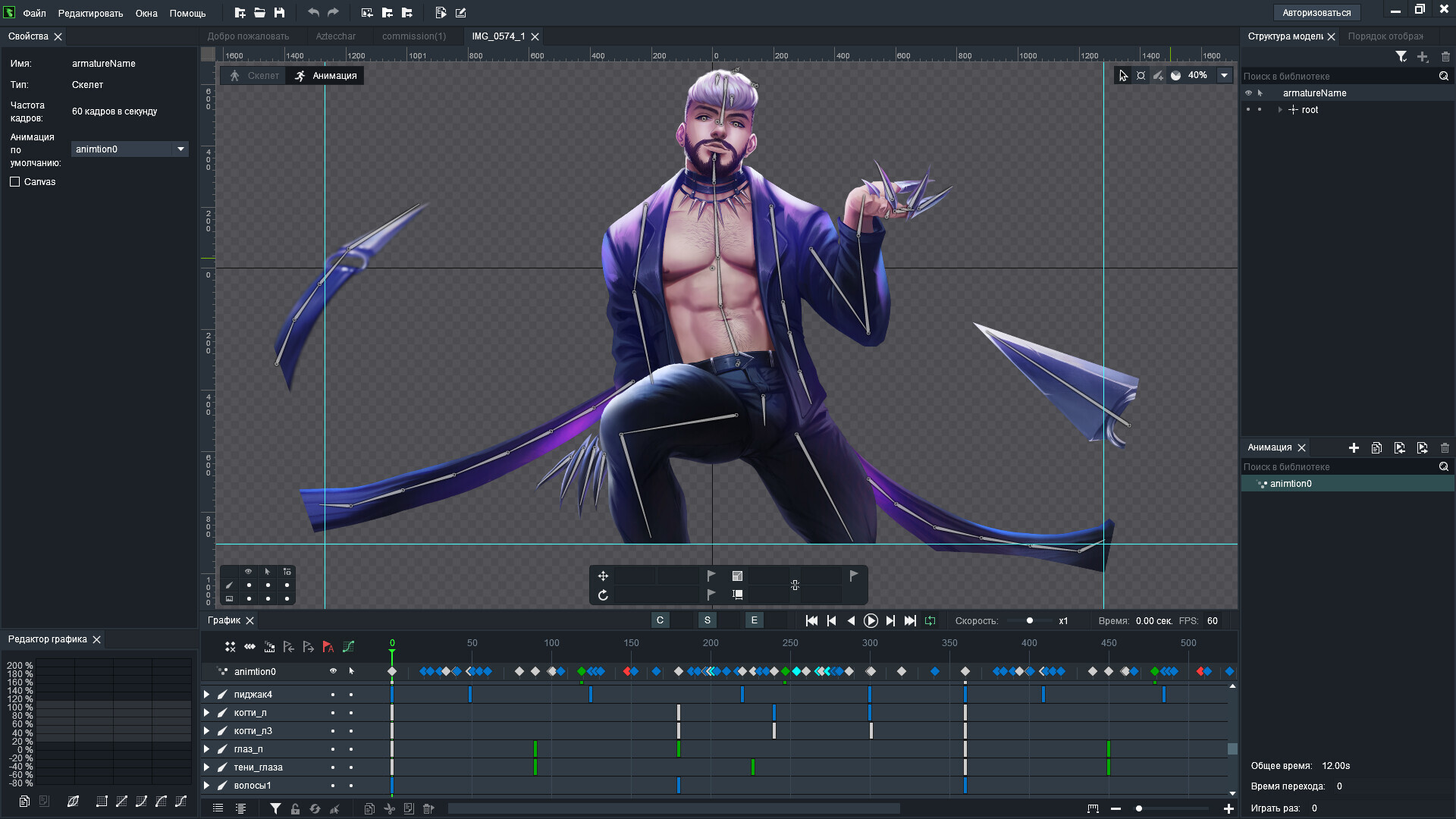Redo the last action

(x=333, y=13)
